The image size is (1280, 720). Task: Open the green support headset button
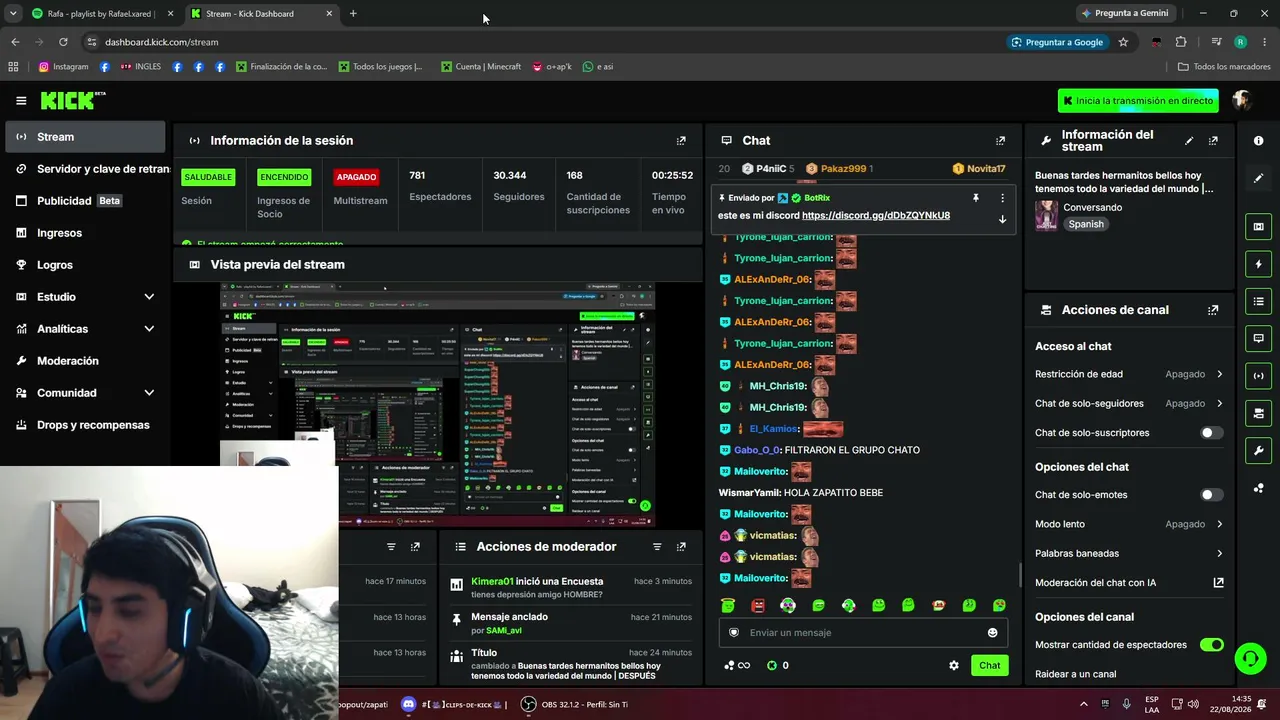click(1250, 658)
